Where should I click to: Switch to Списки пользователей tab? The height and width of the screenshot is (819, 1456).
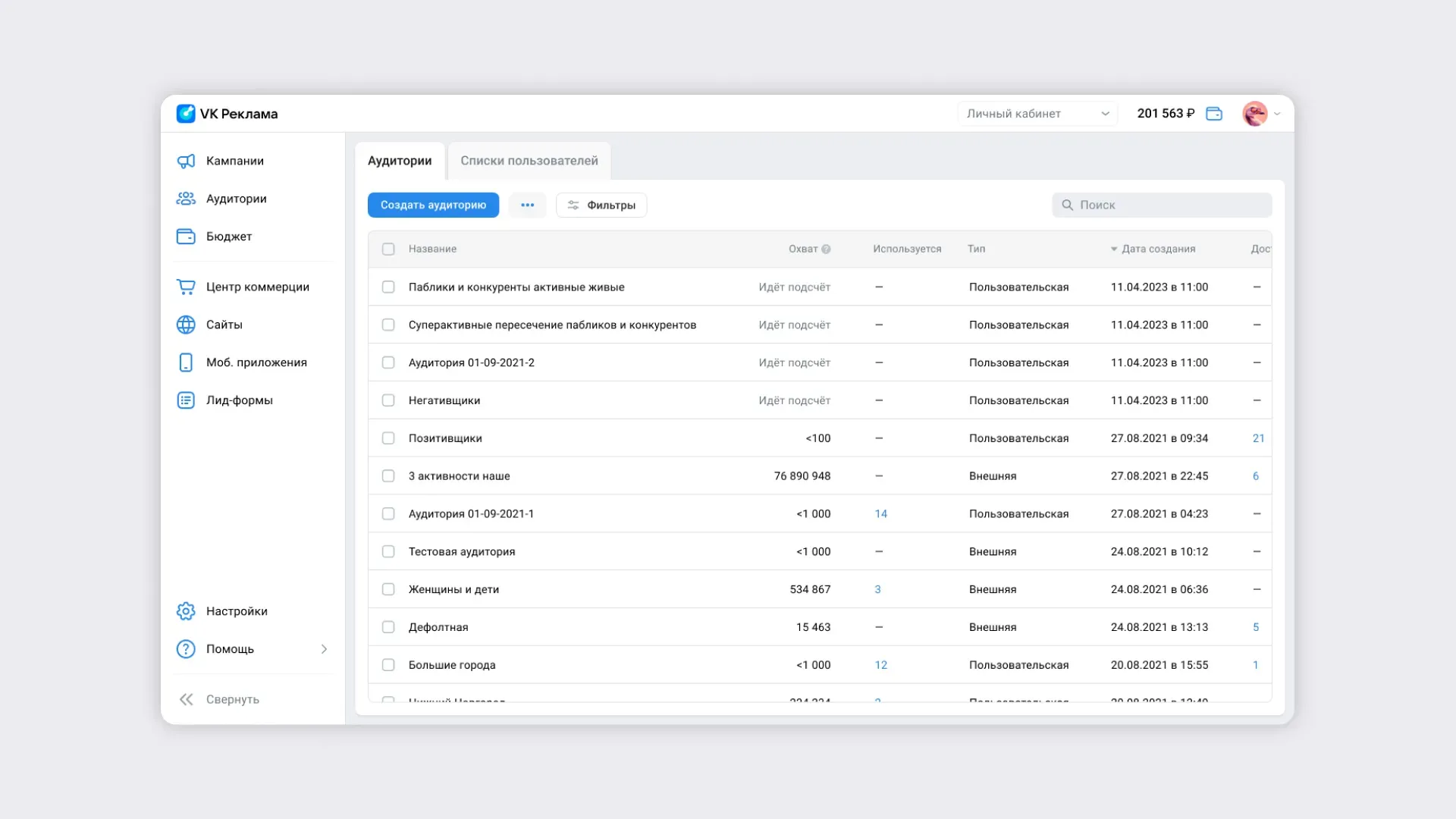(x=529, y=161)
